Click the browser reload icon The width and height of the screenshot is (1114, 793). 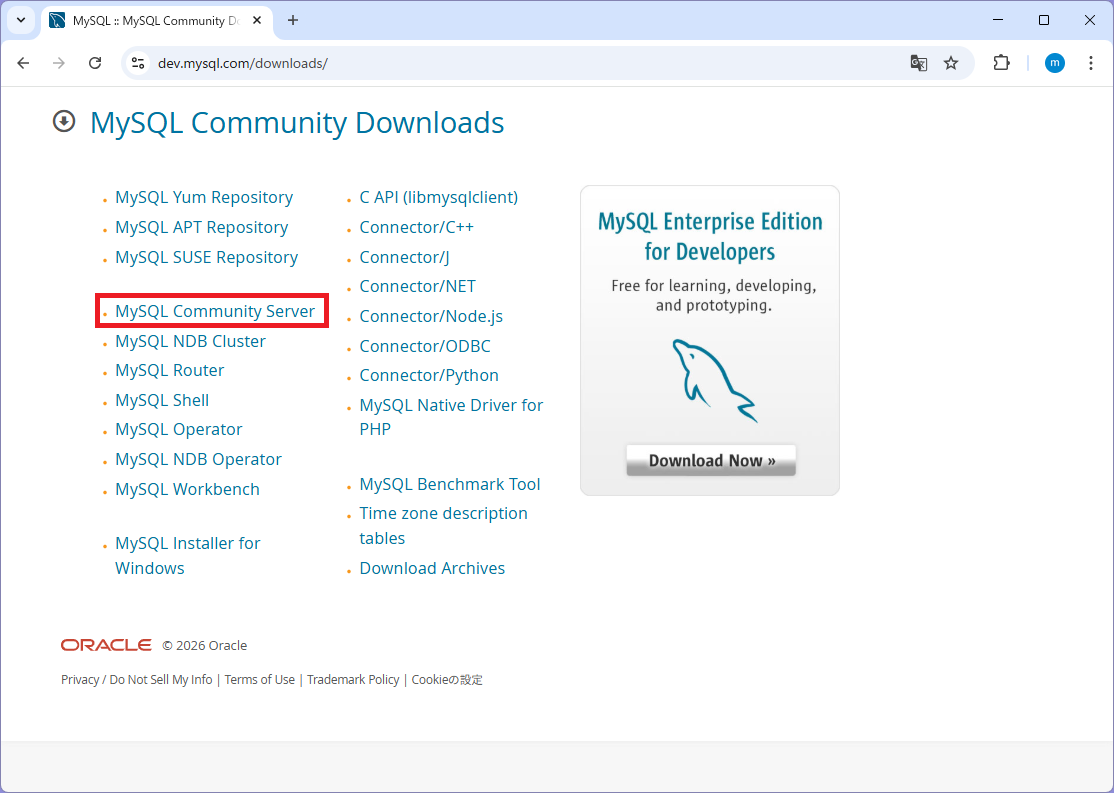pos(95,63)
